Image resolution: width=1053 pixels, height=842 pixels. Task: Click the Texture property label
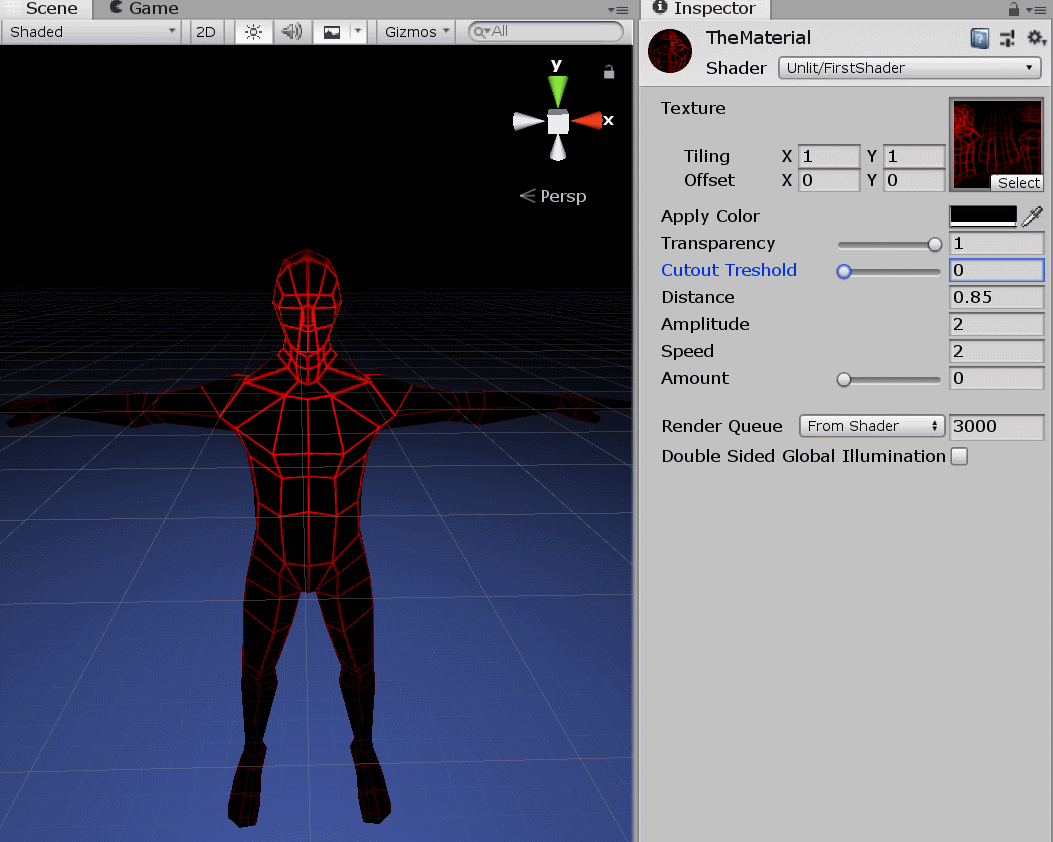(693, 108)
